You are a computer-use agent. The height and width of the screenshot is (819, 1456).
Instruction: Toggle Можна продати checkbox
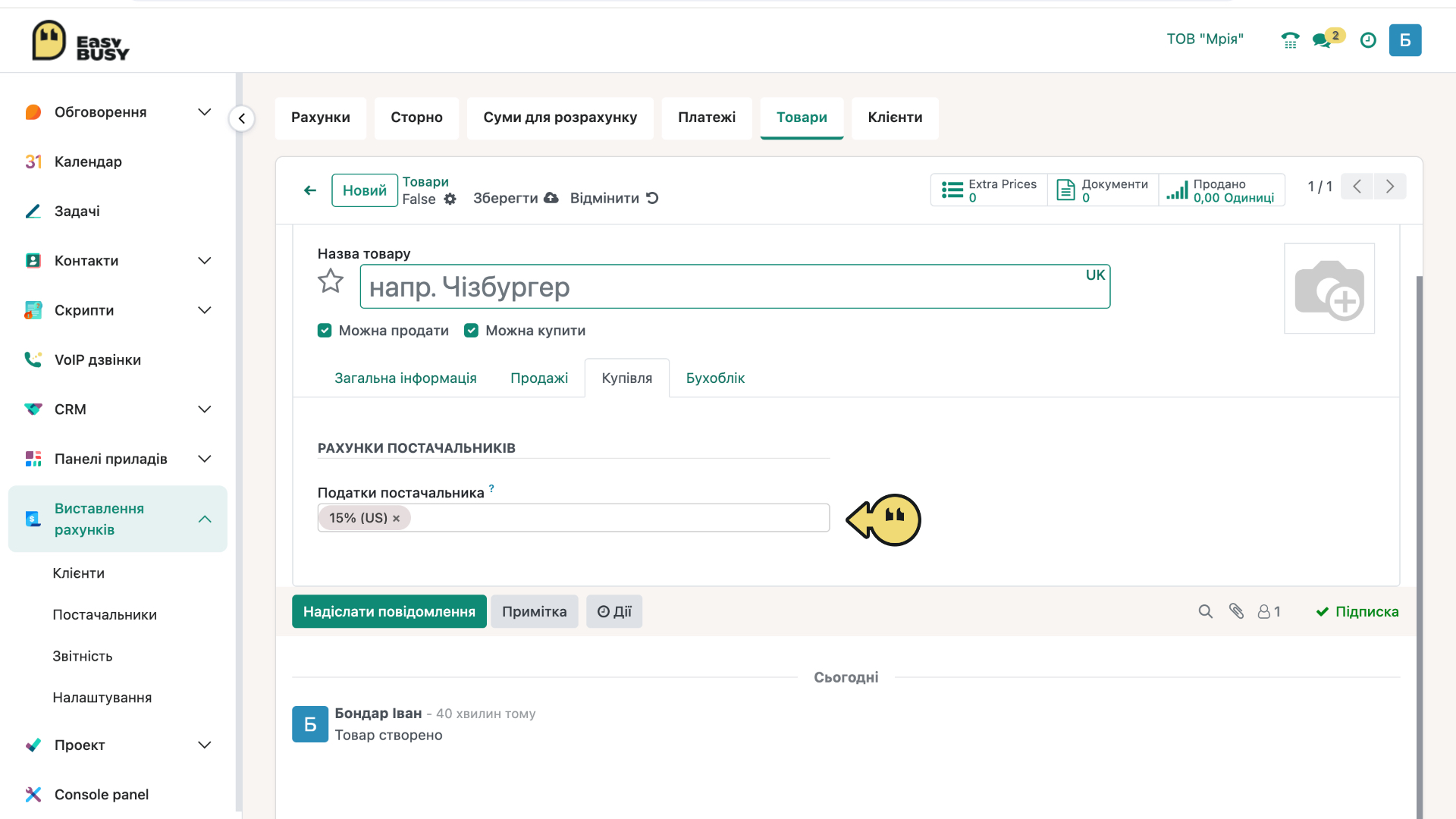[x=325, y=331]
